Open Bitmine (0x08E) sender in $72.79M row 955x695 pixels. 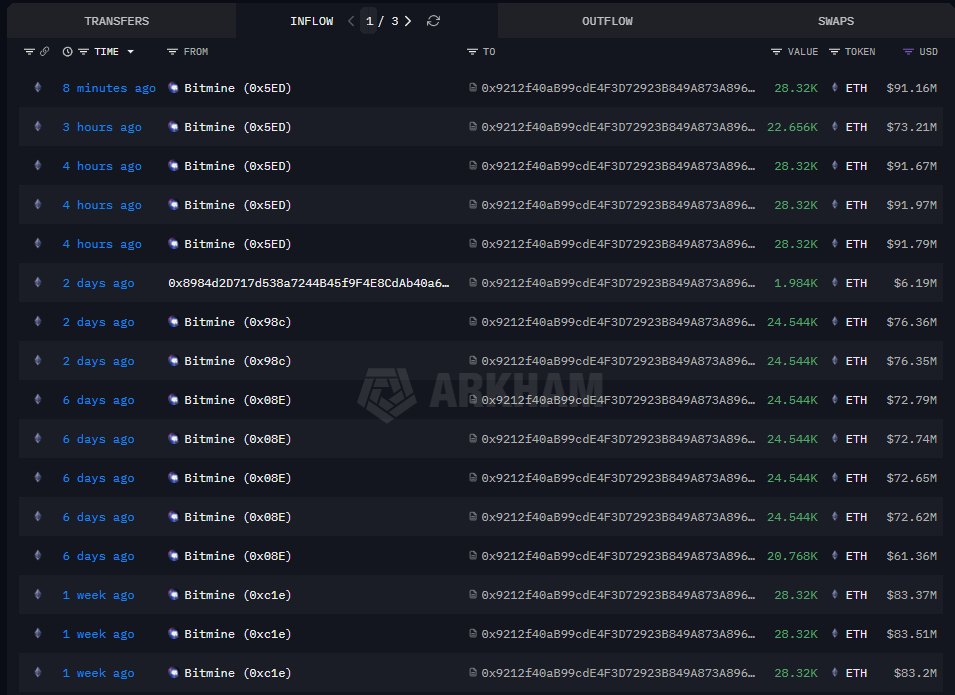pos(238,400)
